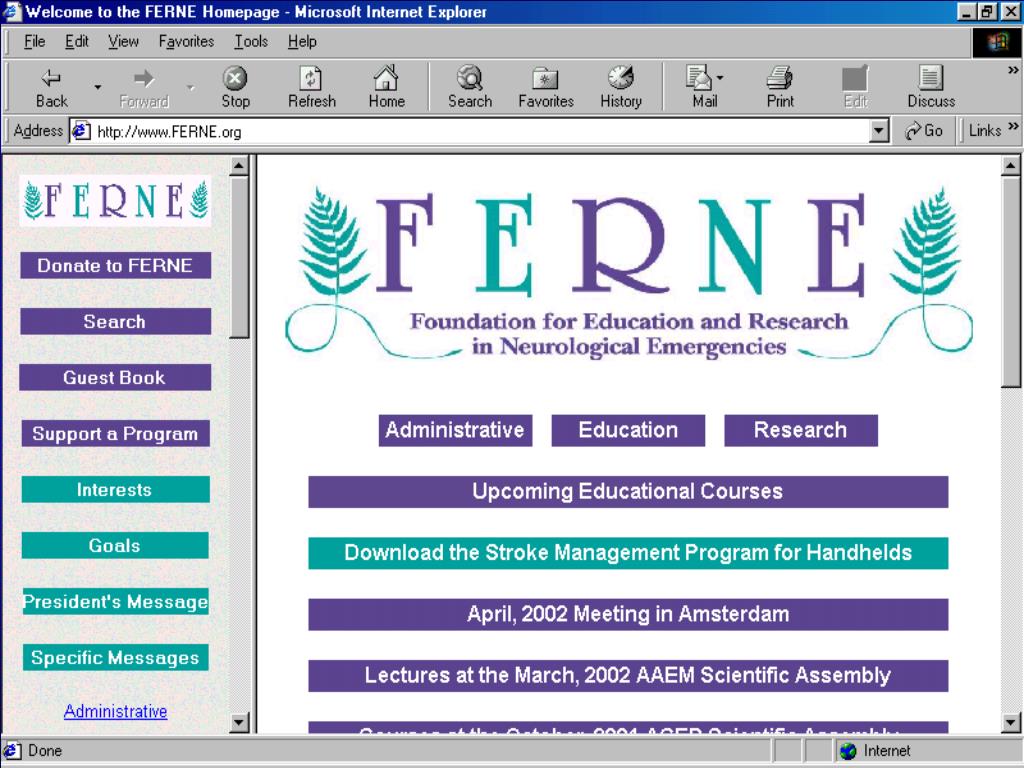Viewport: 1024px width, 768px height.
Task: Open April, 2002 Meeting in Amsterdam
Action: [x=628, y=615]
